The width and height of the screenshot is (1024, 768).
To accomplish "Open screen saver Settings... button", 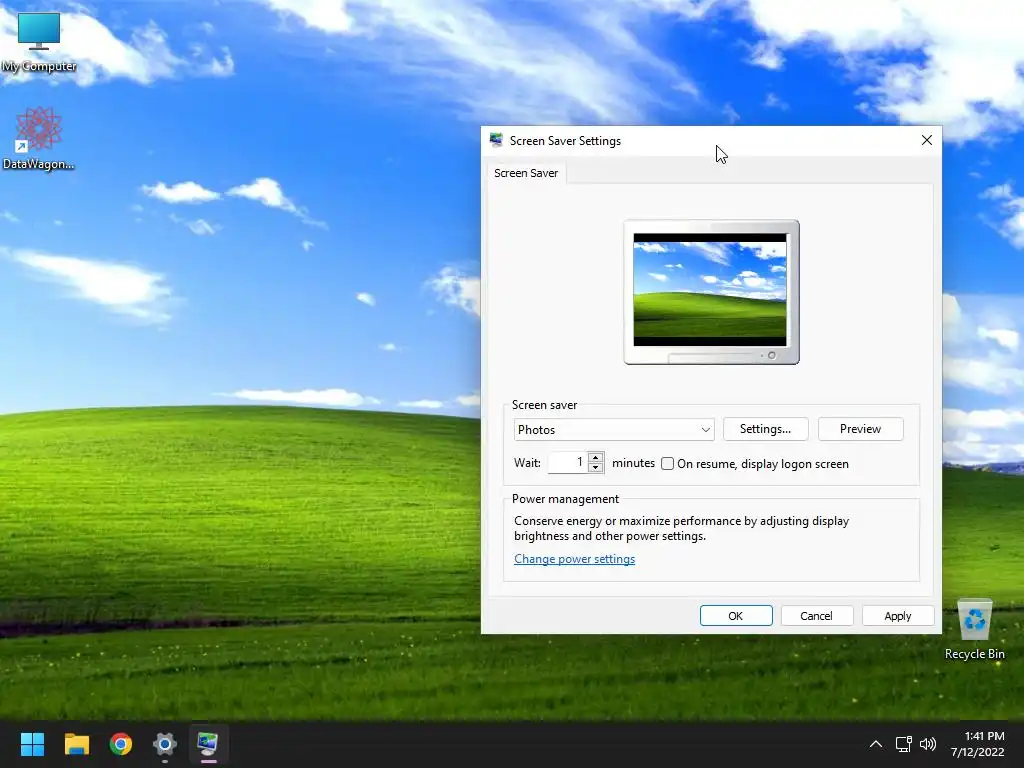I will click(x=765, y=429).
